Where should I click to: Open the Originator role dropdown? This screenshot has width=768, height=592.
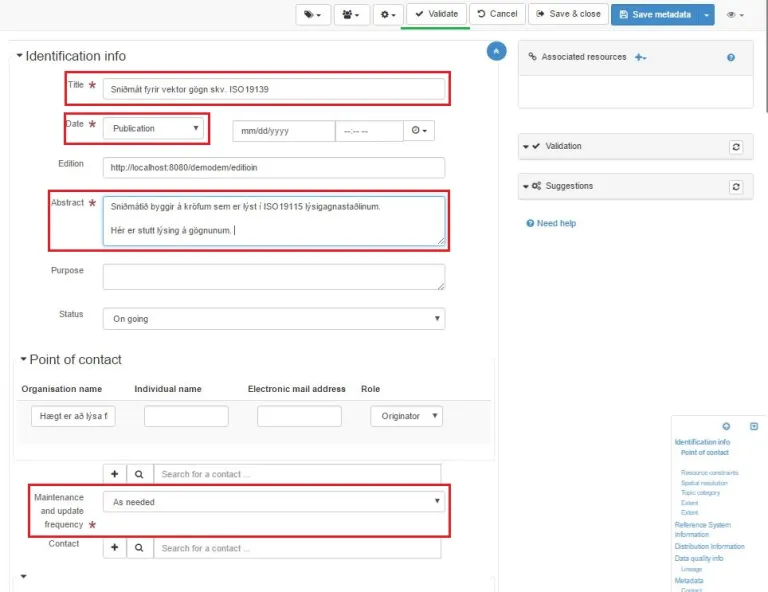406,416
